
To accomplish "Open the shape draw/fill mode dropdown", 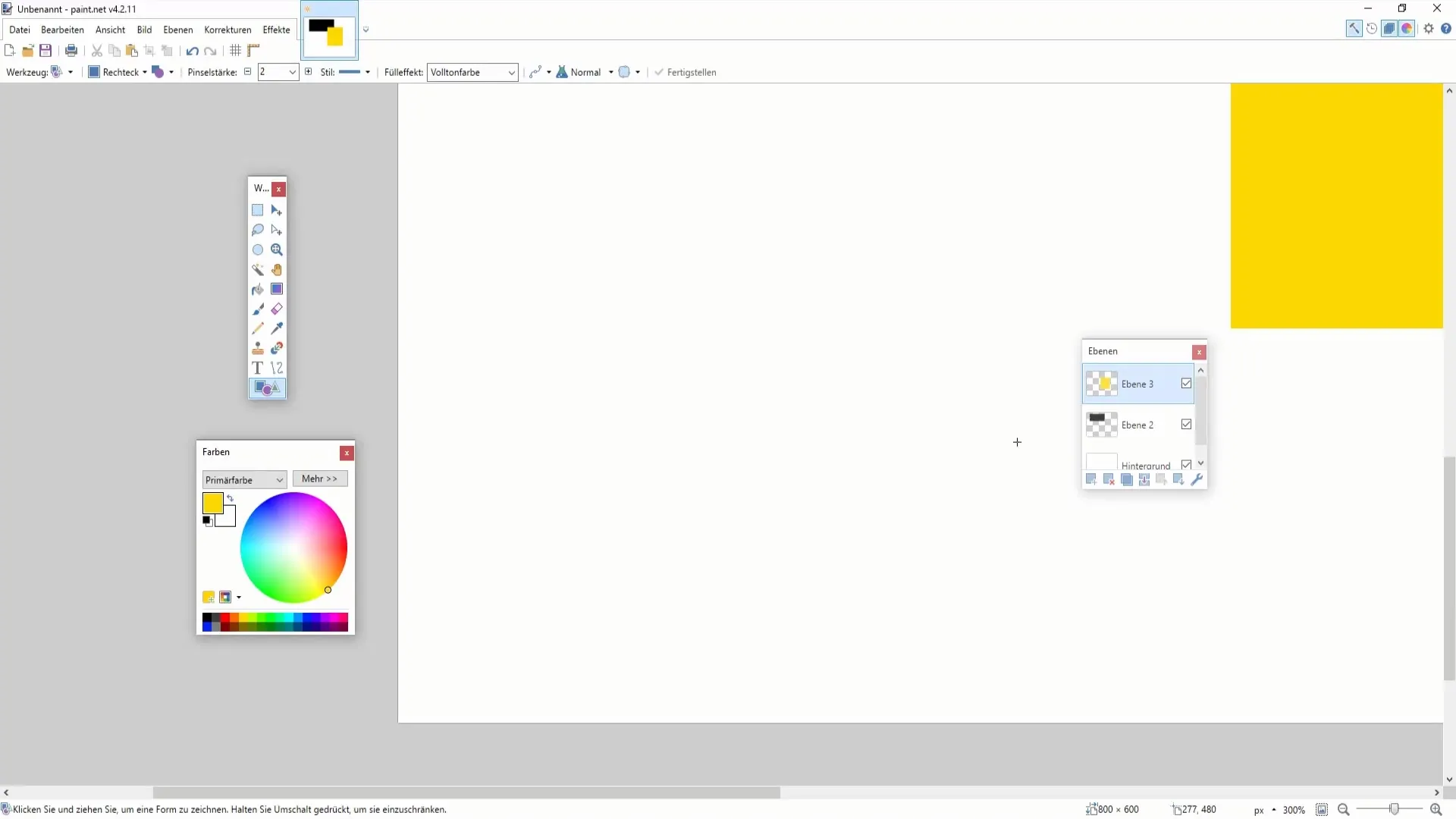I will coord(163,72).
